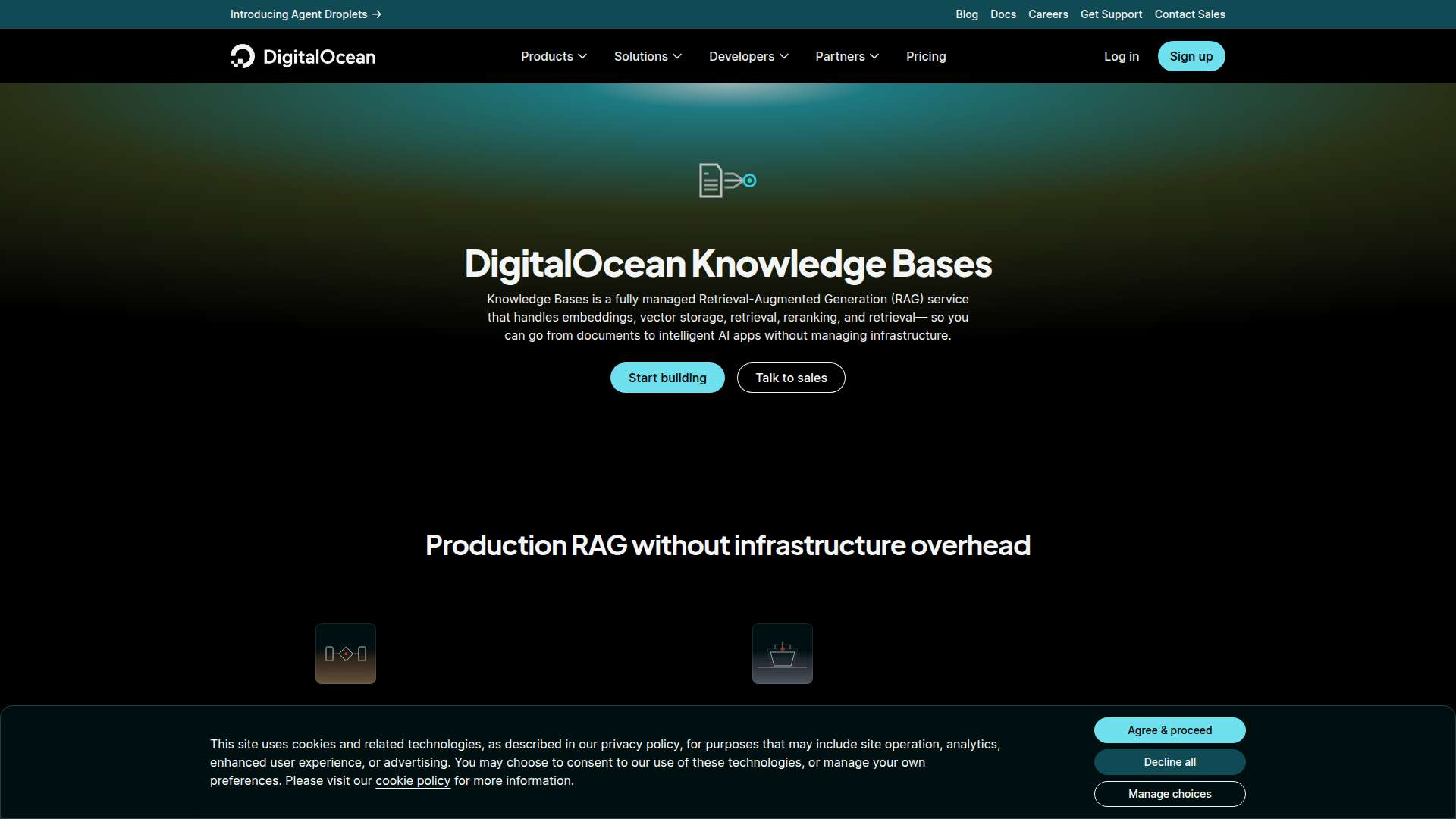This screenshot has width=1456, height=819.
Task: Open Introducing Agent Droplets announcement
Action: pyautogui.click(x=306, y=14)
